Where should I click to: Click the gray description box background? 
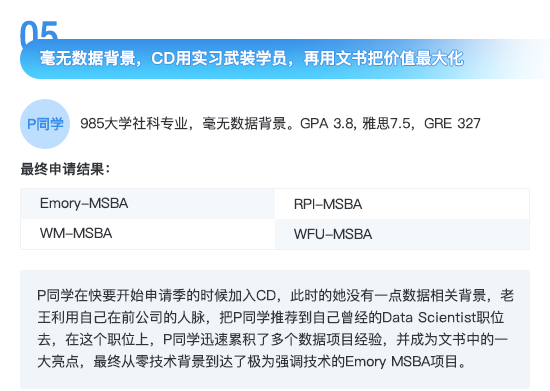pos(275,329)
